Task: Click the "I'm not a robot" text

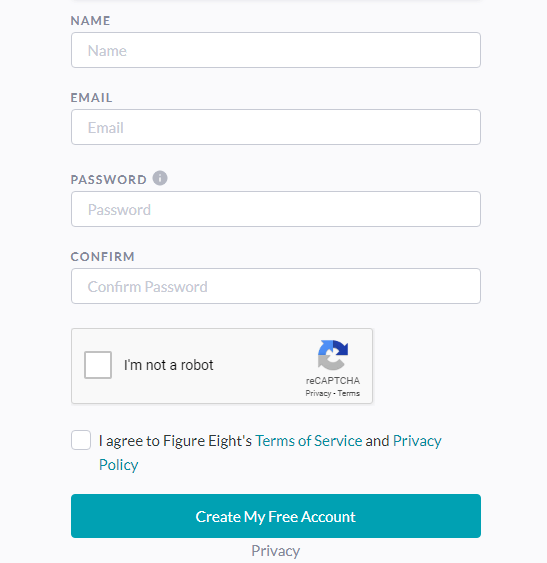Action: (169, 365)
